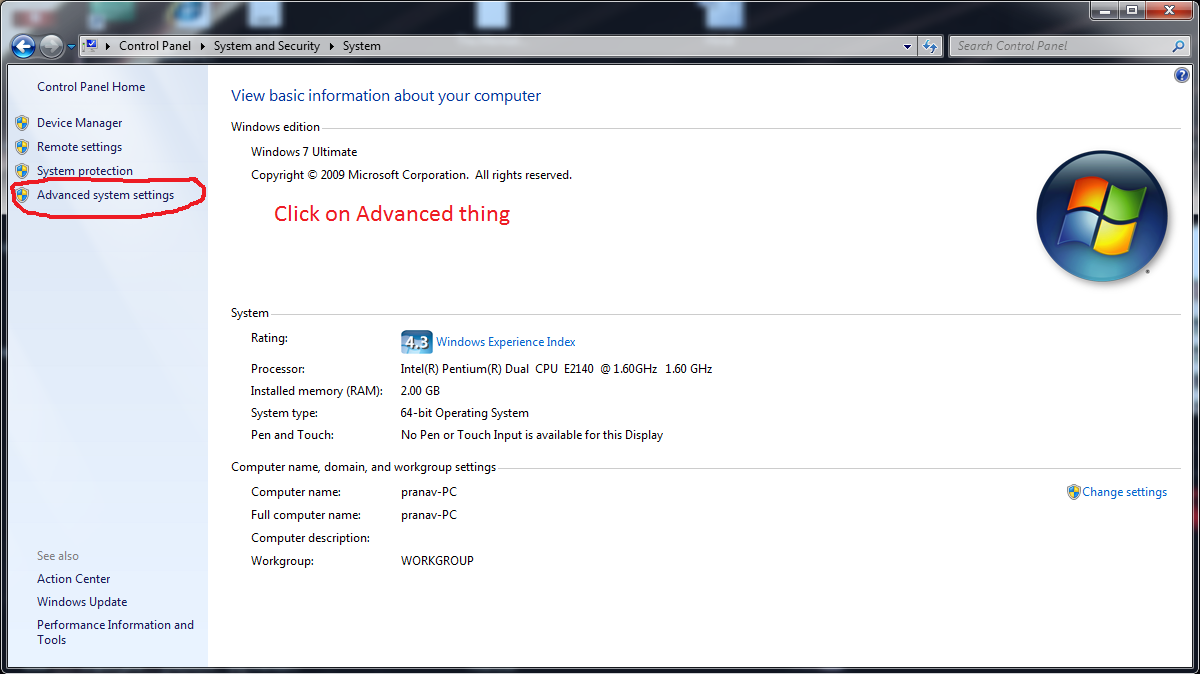This screenshot has width=1201, height=674.
Task: Click the Microsoft copyright notice text
Action: click(x=411, y=175)
